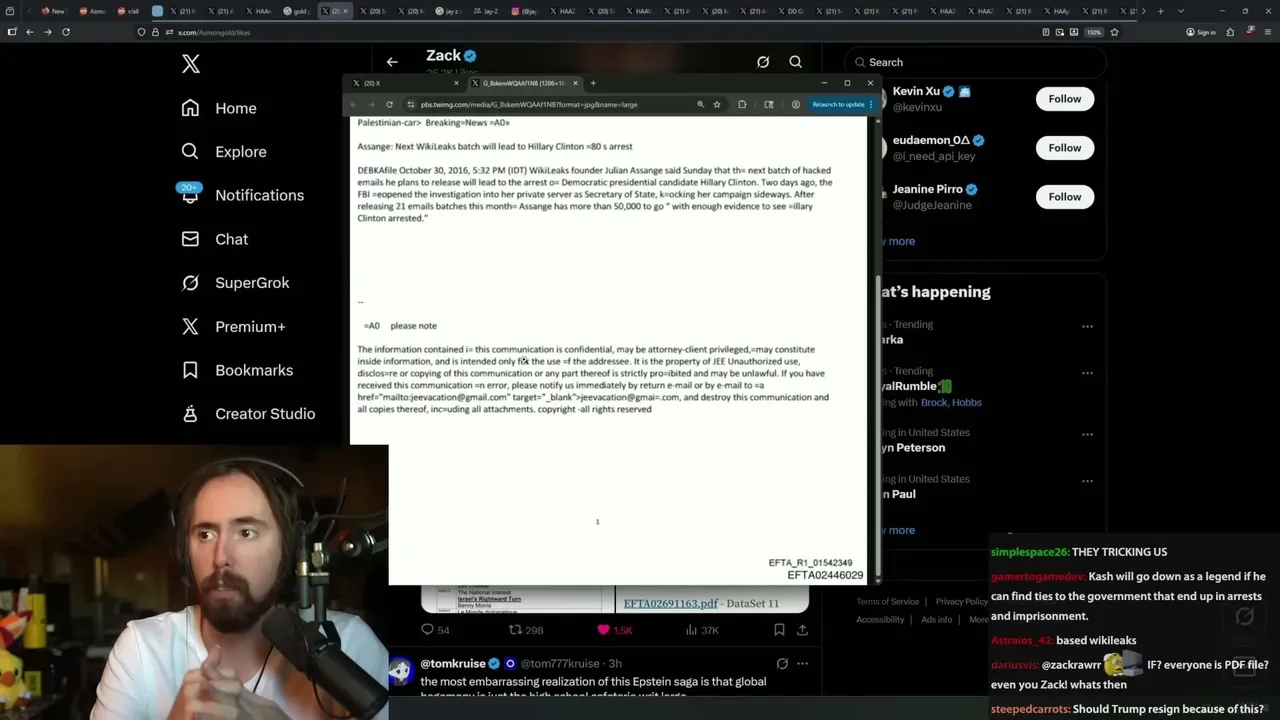This screenshot has height=720, width=1280.
Task: Click the pbs.twimg.com address bar
Action: [x=563, y=104]
